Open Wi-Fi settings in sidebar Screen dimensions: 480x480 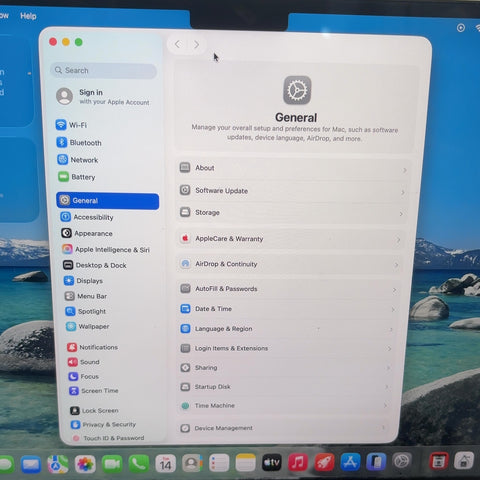coord(71,125)
